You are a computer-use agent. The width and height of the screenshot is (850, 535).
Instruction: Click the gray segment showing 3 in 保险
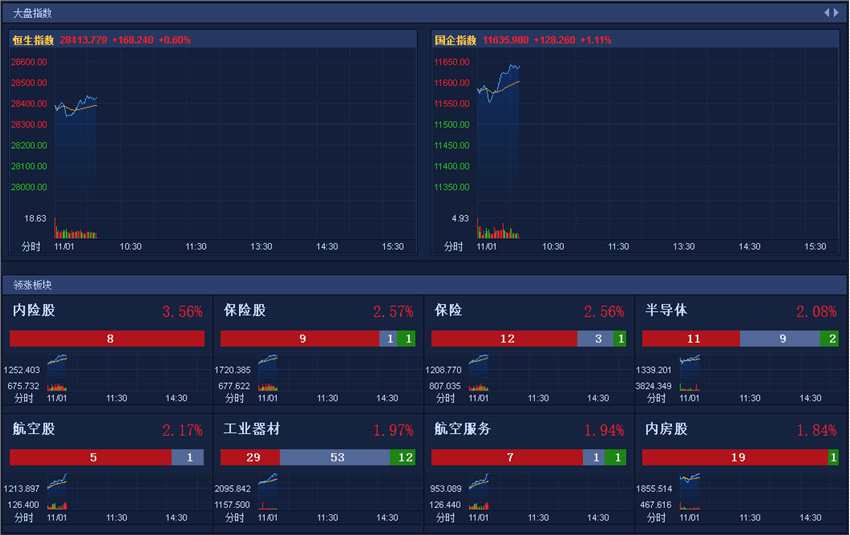[x=596, y=339]
